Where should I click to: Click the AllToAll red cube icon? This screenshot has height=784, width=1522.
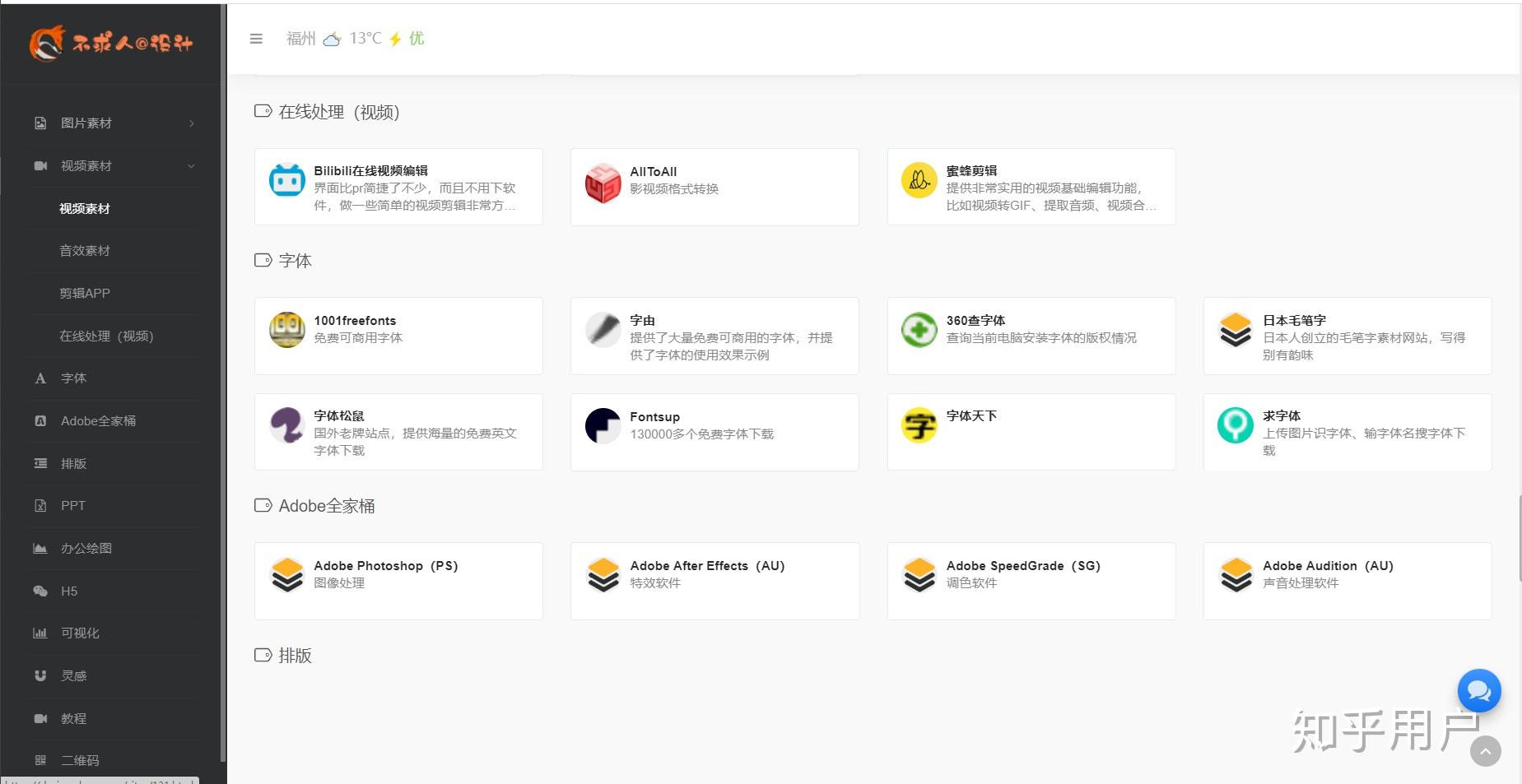click(603, 183)
